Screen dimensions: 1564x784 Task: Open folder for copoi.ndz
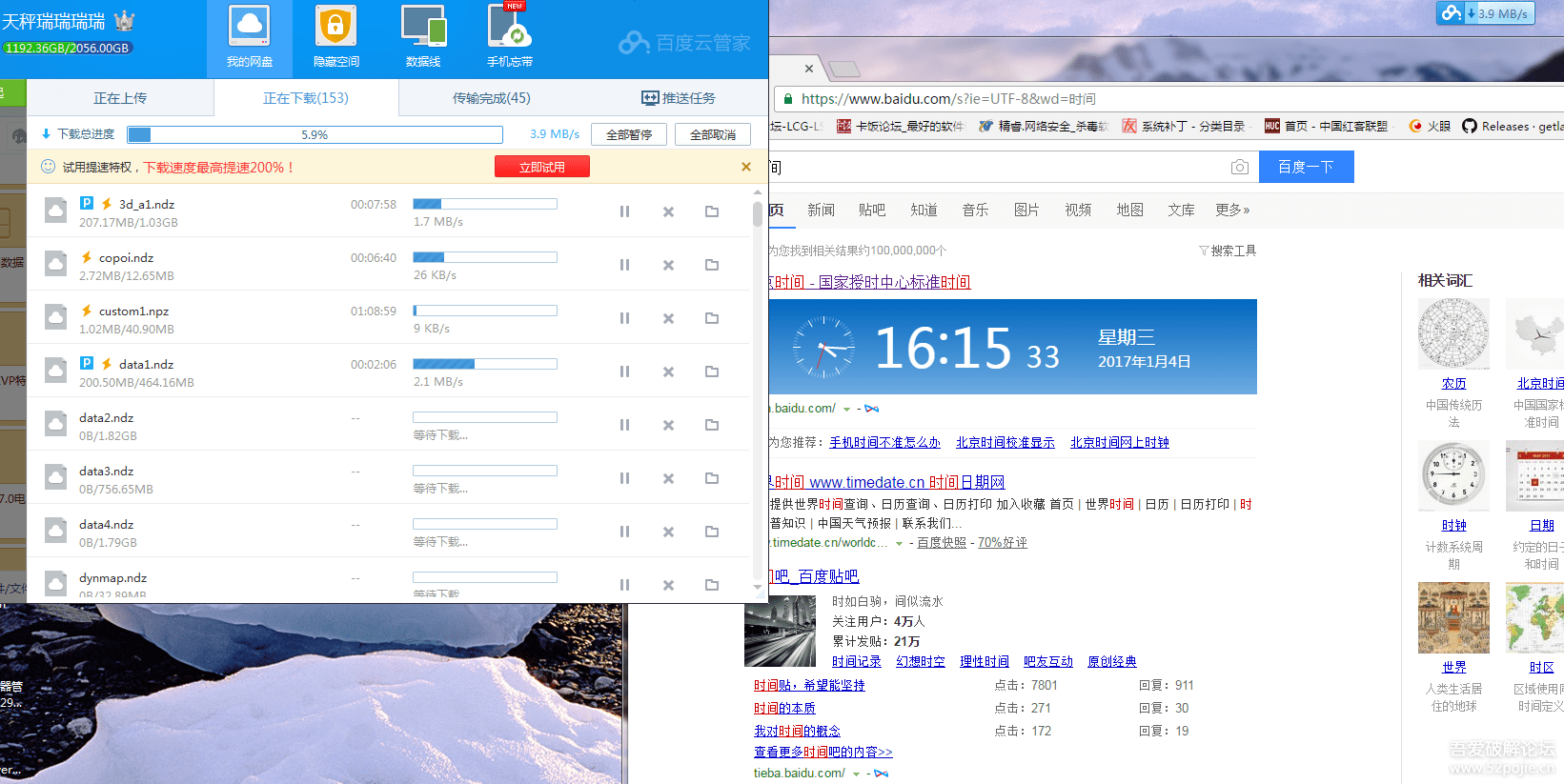[712, 265]
